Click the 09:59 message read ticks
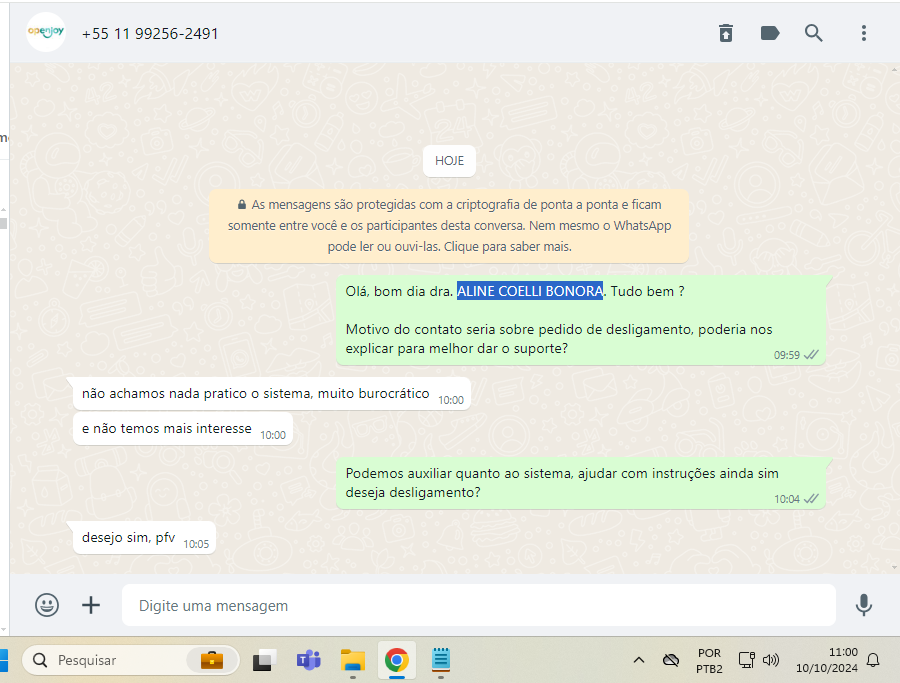This screenshot has height=683, width=900. point(811,355)
